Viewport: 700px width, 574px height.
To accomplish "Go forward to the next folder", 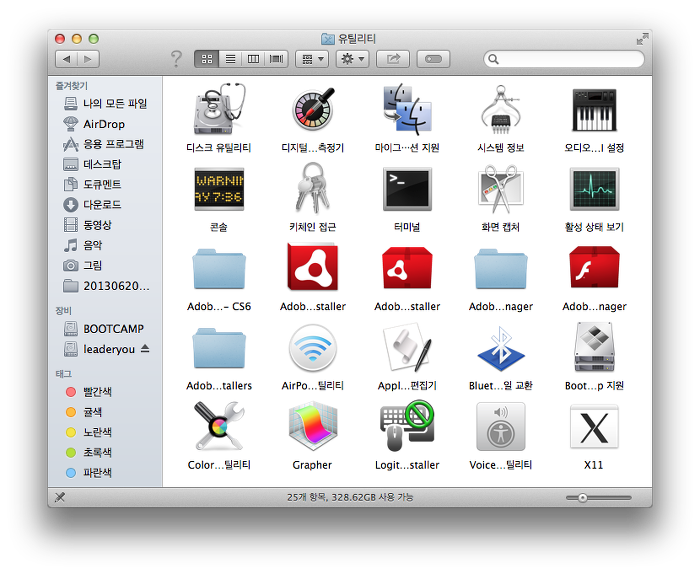I will coord(88,59).
